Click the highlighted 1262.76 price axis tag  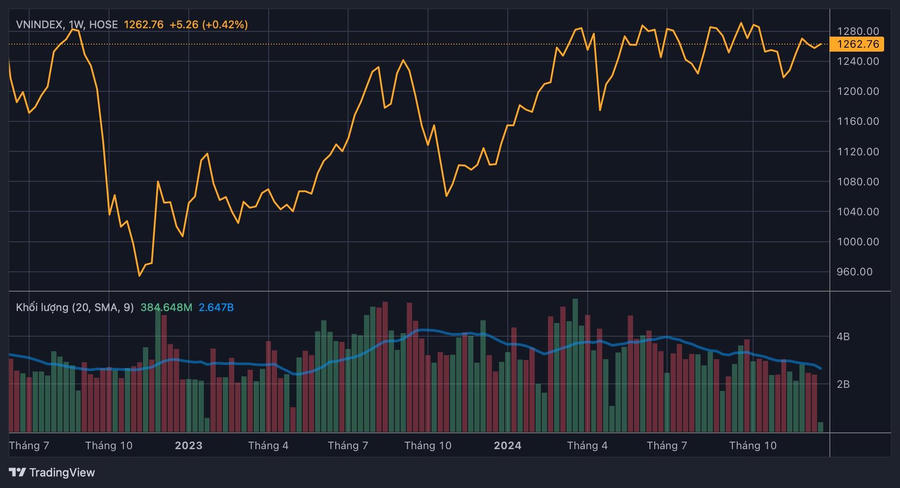tap(858, 44)
